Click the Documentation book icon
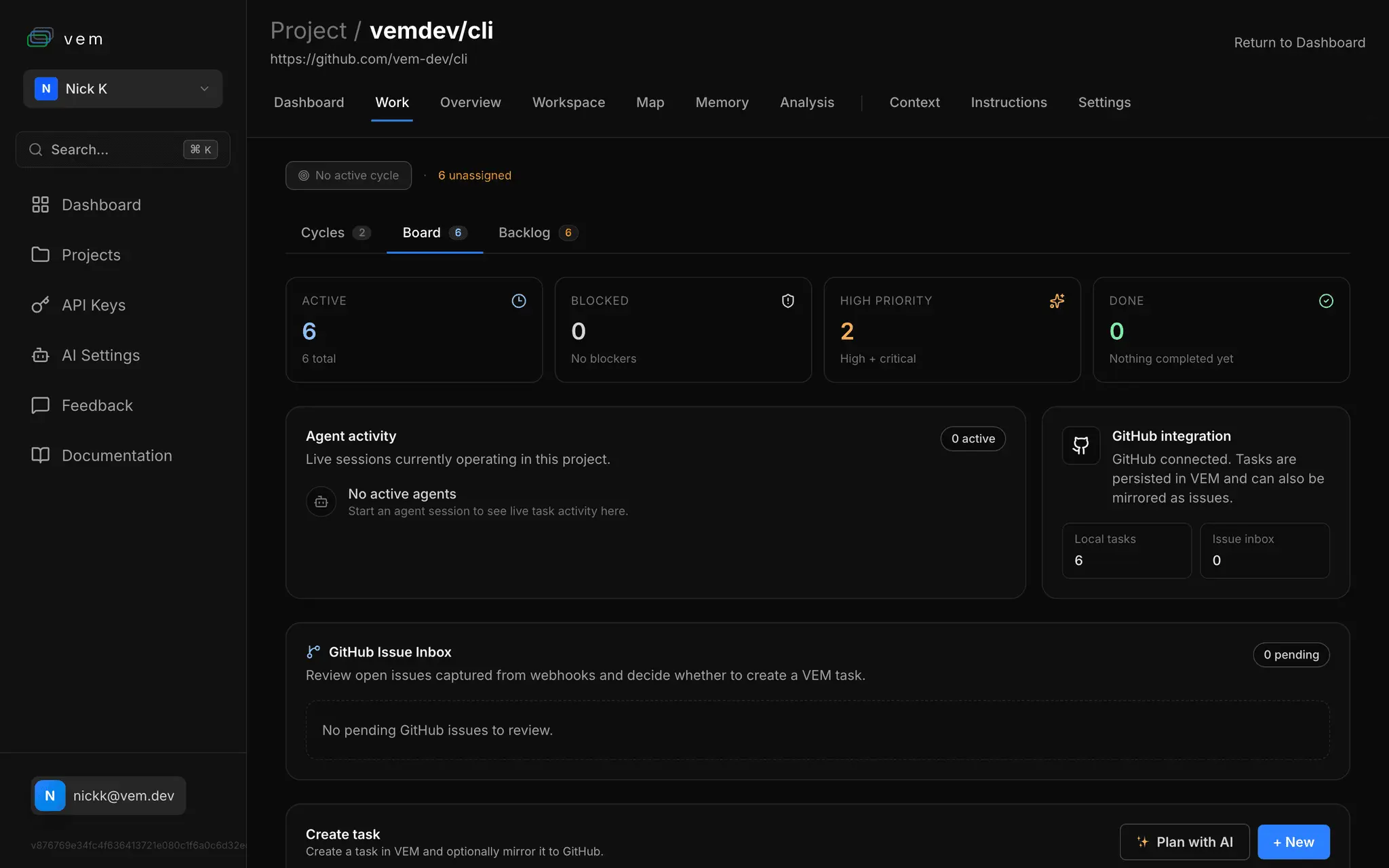 pyautogui.click(x=41, y=455)
